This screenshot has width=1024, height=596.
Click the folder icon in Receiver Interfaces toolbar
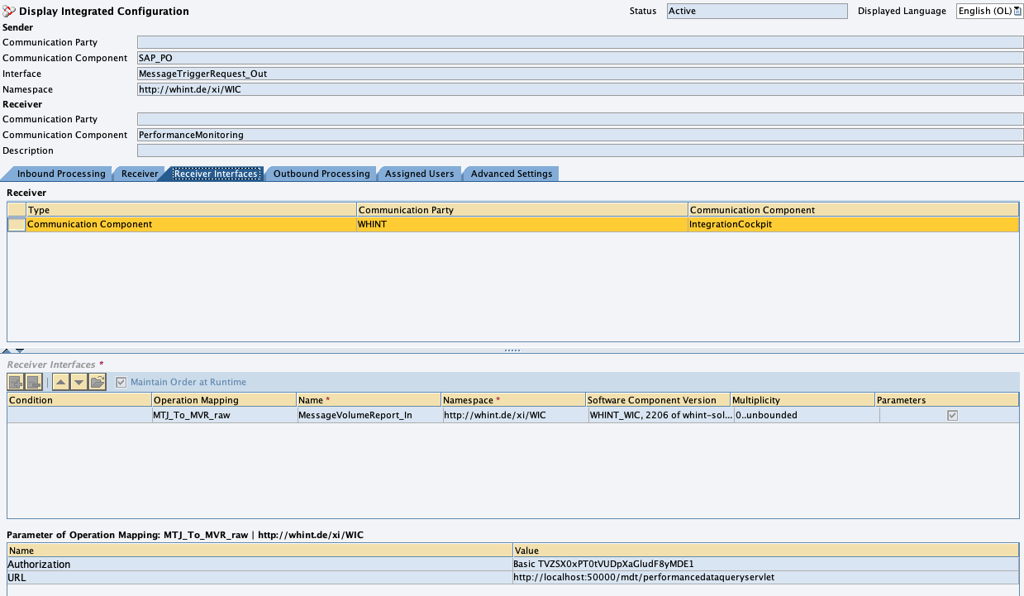(x=97, y=382)
